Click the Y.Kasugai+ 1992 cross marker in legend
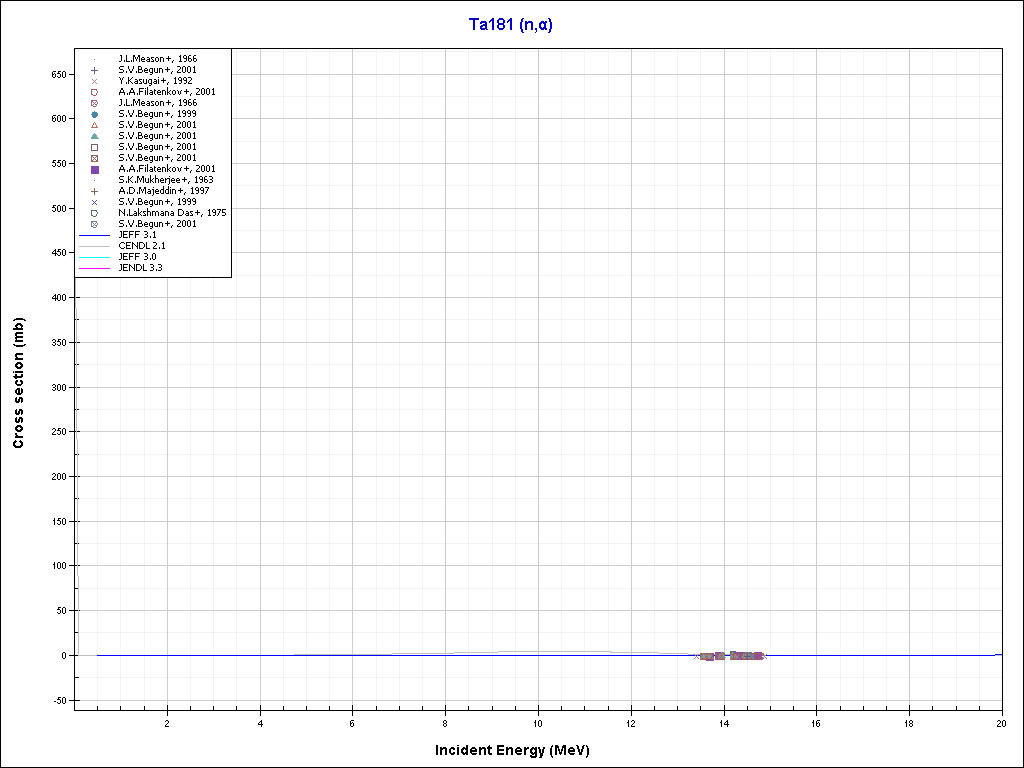 point(94,81)
